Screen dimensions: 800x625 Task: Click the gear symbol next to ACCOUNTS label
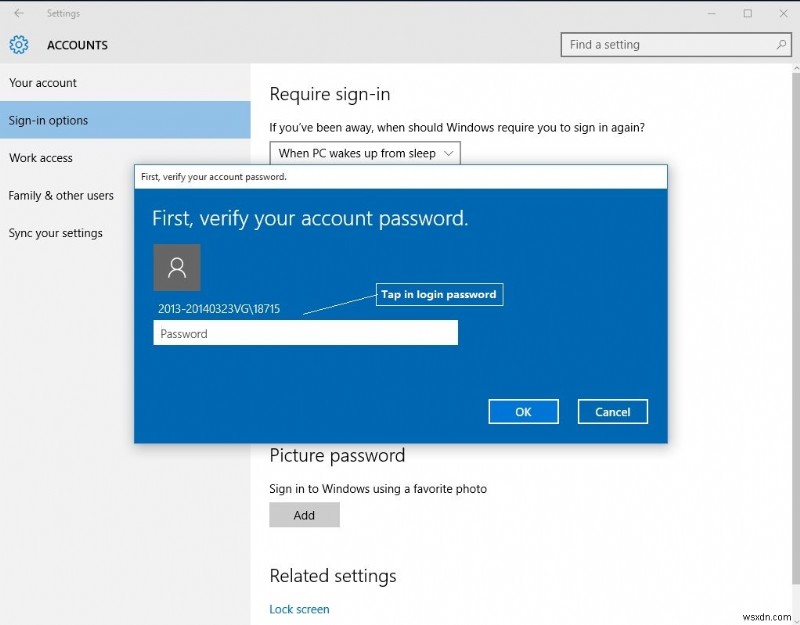18,45
